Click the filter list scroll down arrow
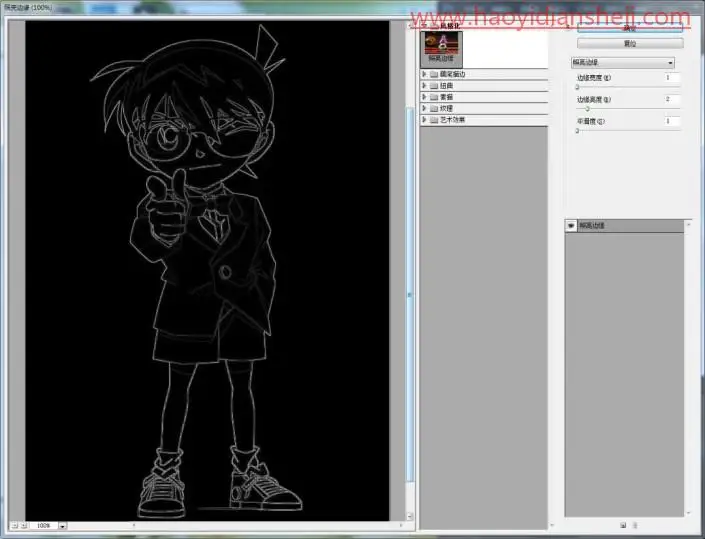The image size is (705, 539). coord(552,525)
